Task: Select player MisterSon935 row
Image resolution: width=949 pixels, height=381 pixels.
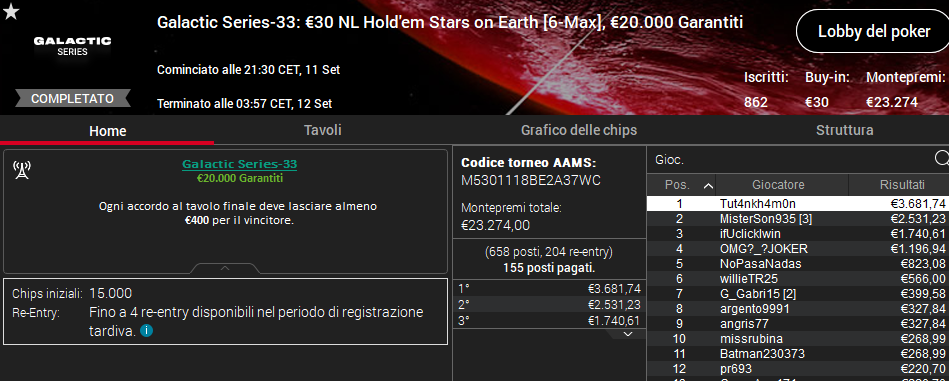Action: 798,219
